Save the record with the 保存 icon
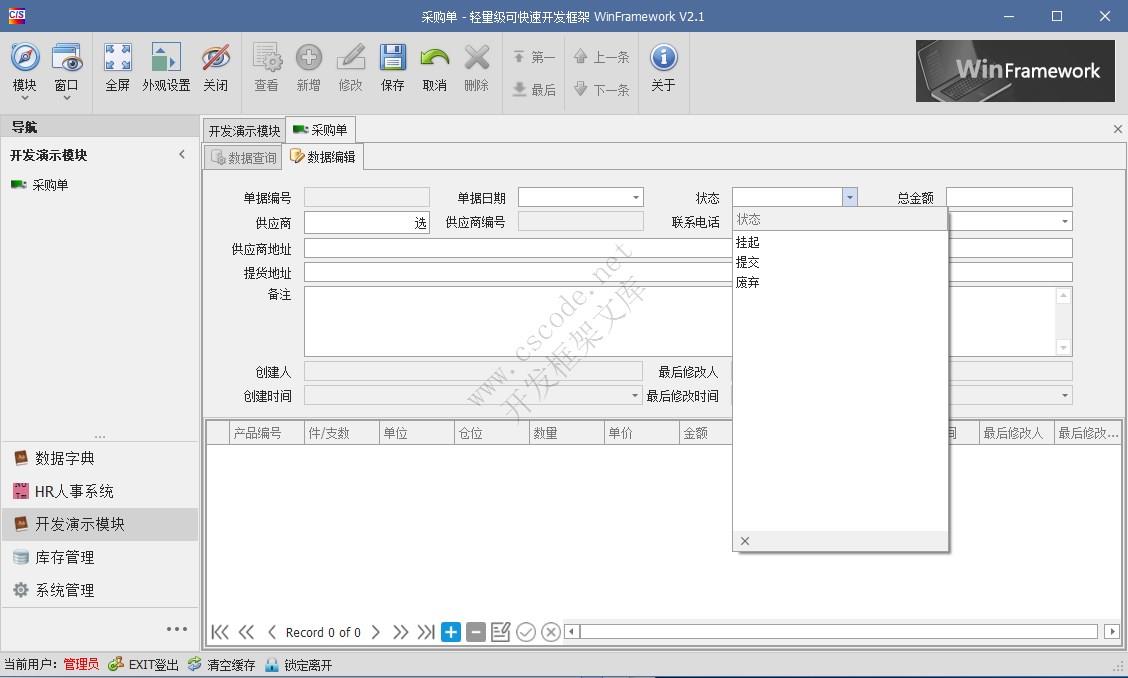The width and height of the screenshot is (1128, 678). 392,68
